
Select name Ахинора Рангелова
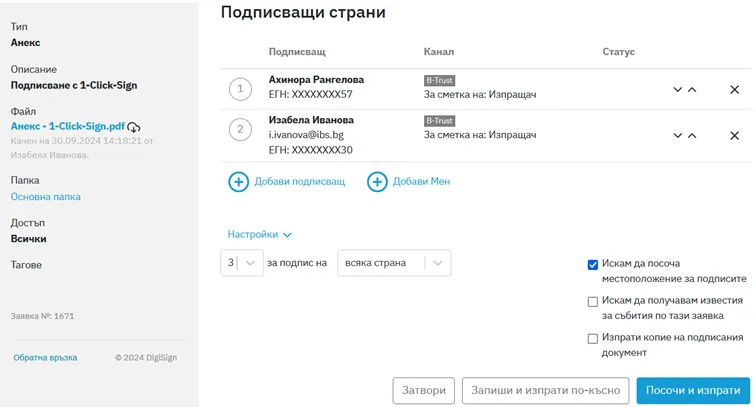(316, 80)
